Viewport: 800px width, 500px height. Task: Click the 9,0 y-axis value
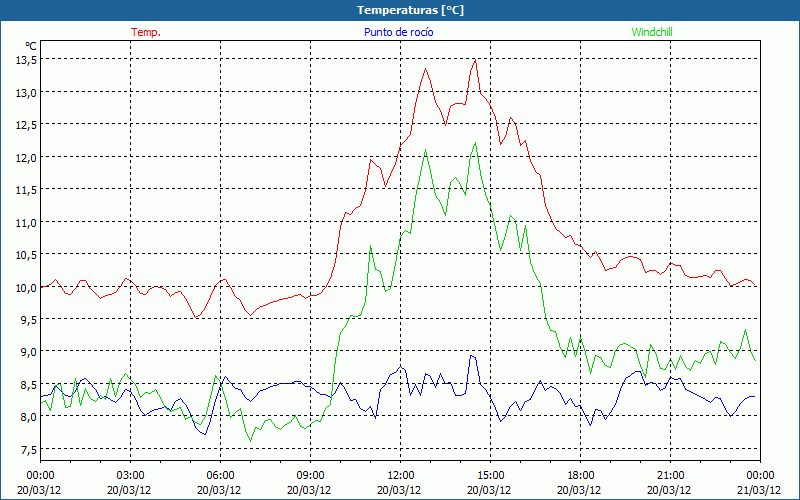29,352
